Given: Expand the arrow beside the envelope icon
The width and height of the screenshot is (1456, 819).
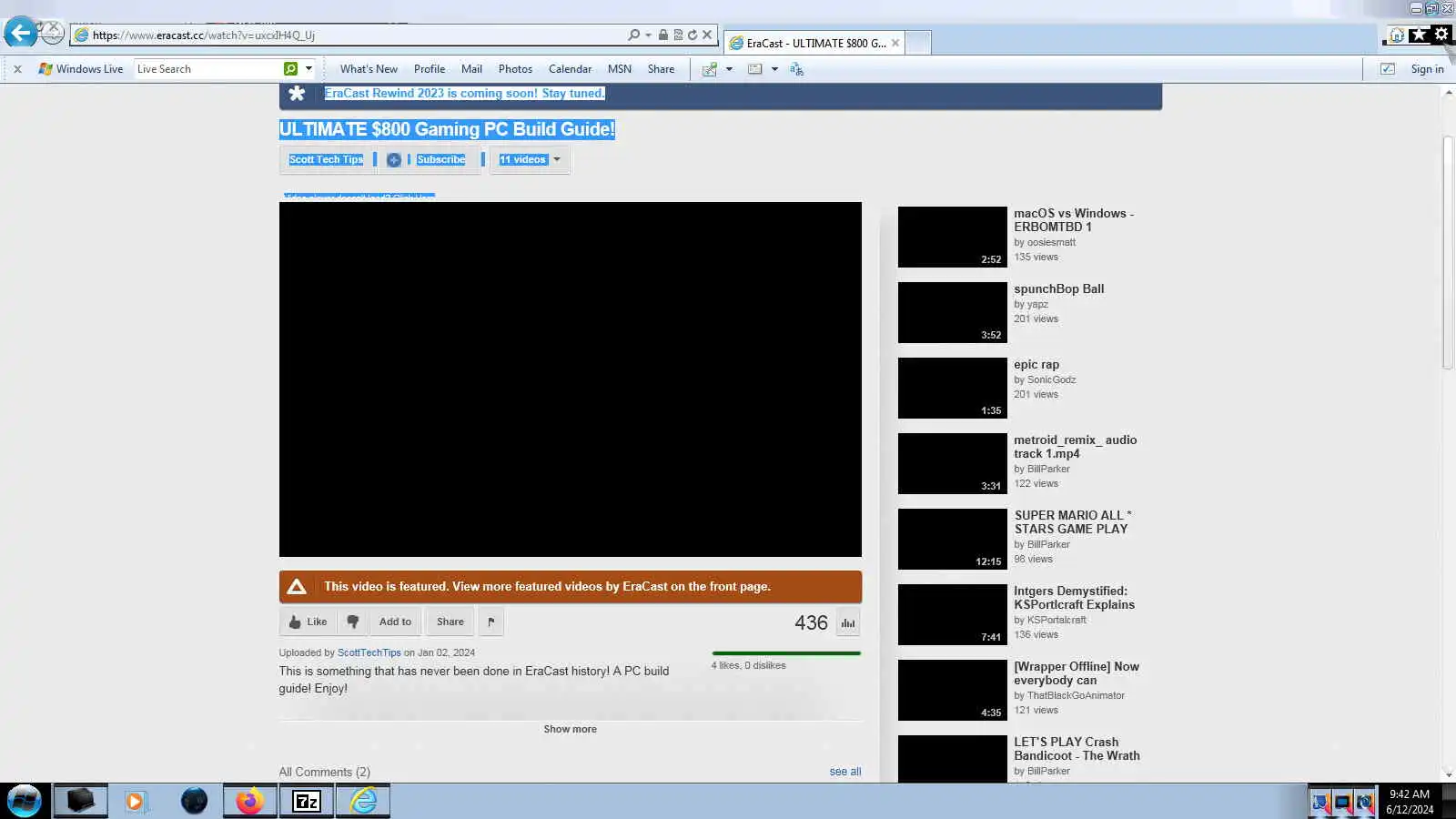Looking at the screenshot, I should pos(774,69).
